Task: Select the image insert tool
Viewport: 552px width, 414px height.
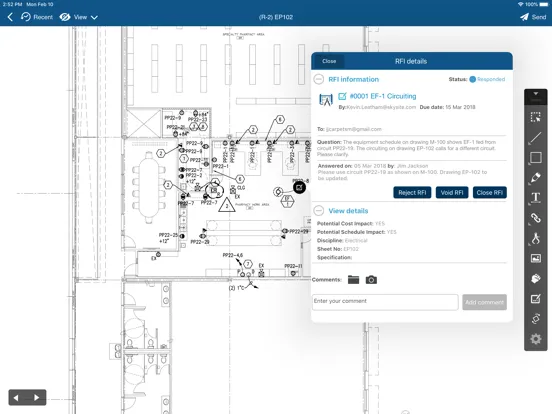Action: (x=535, y=258)
